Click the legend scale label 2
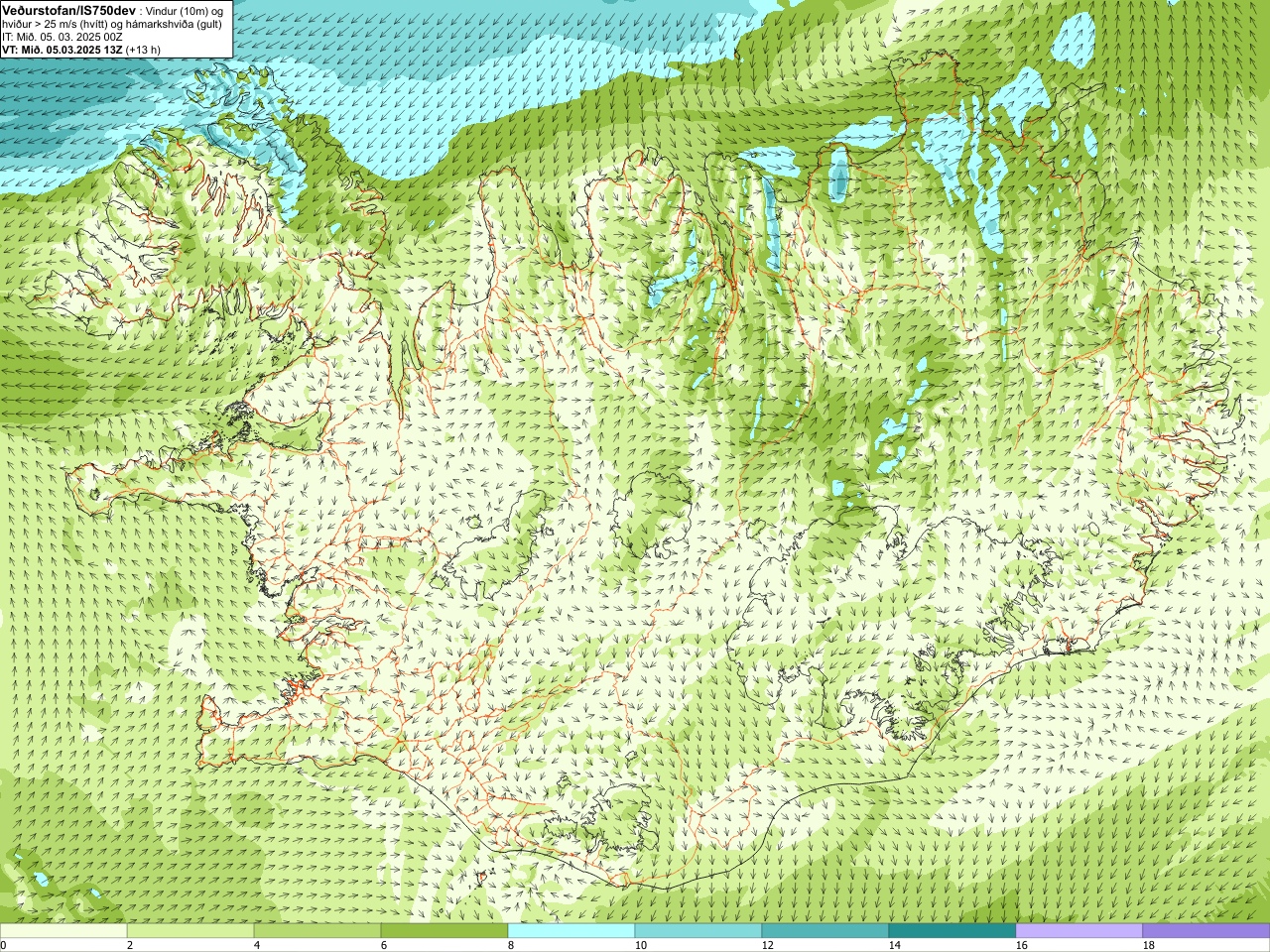 (130, 945)
